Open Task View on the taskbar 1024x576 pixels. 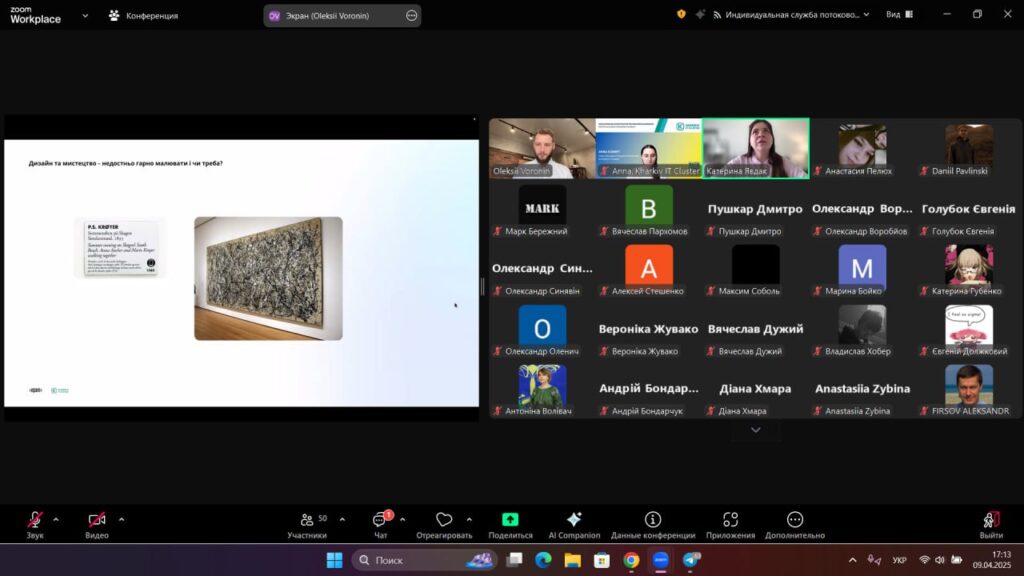tap(515, 560)
